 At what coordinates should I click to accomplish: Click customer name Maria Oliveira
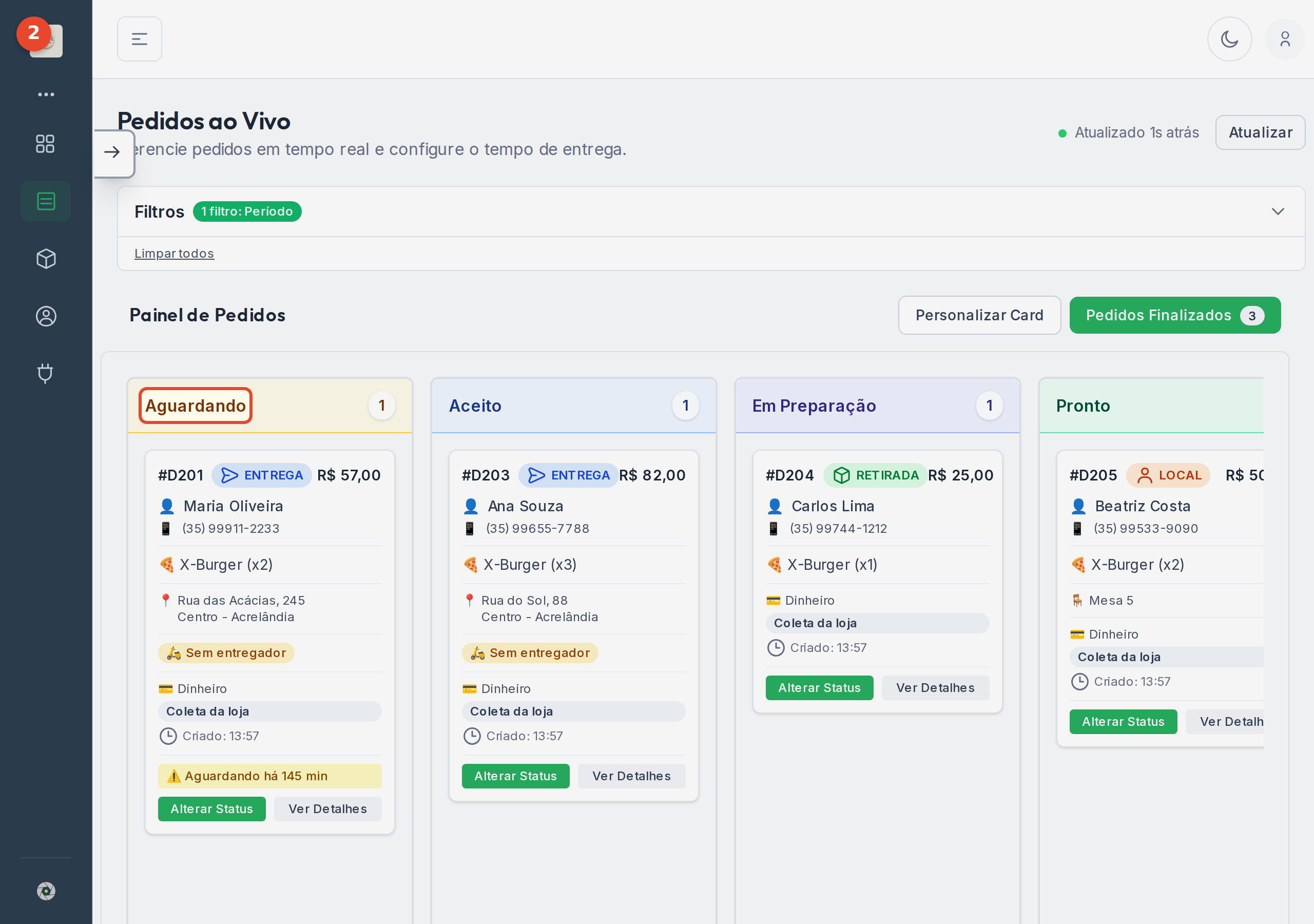point(234,506)
